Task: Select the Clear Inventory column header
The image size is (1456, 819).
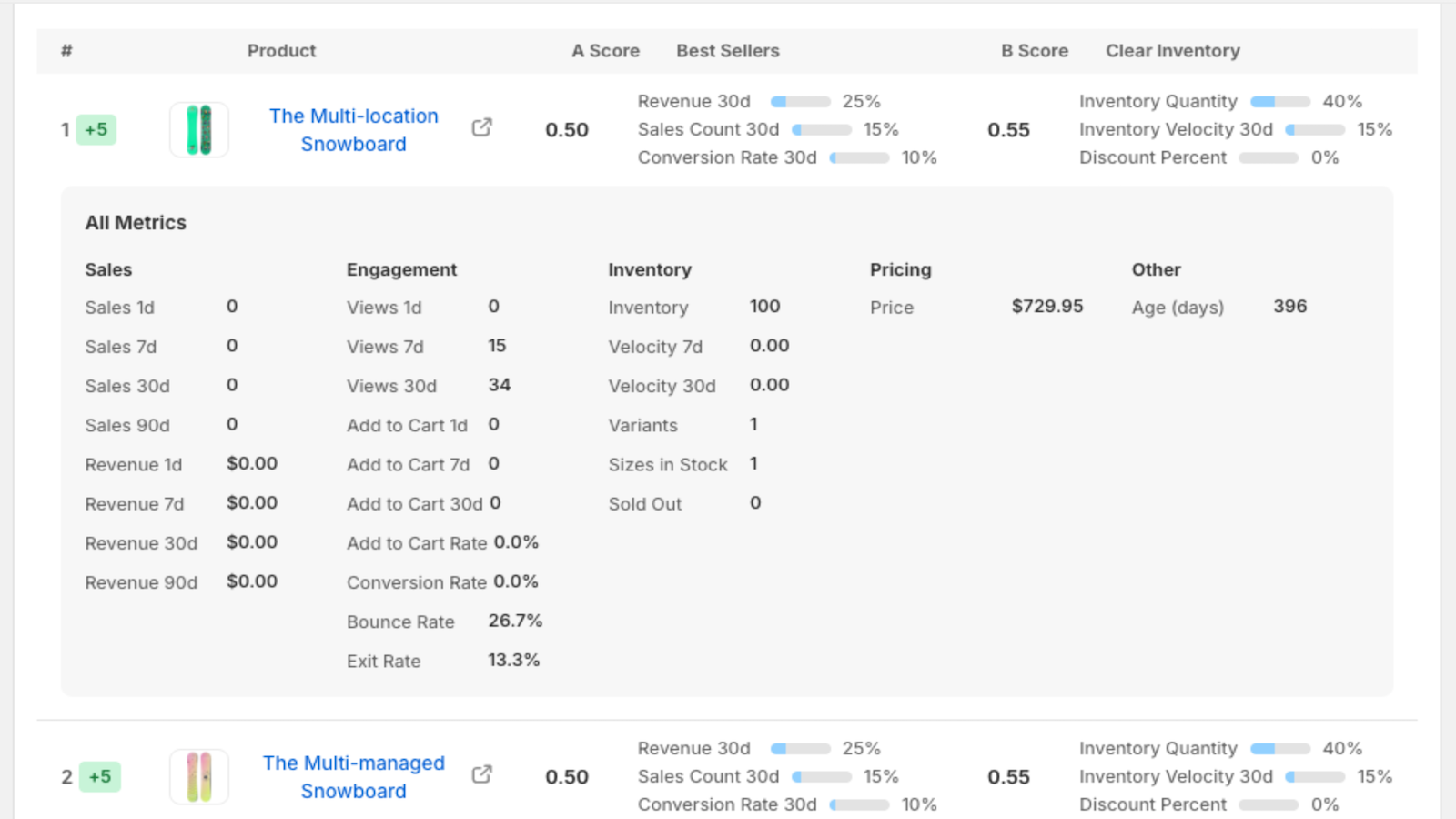Action: [x=1172, y=51]
